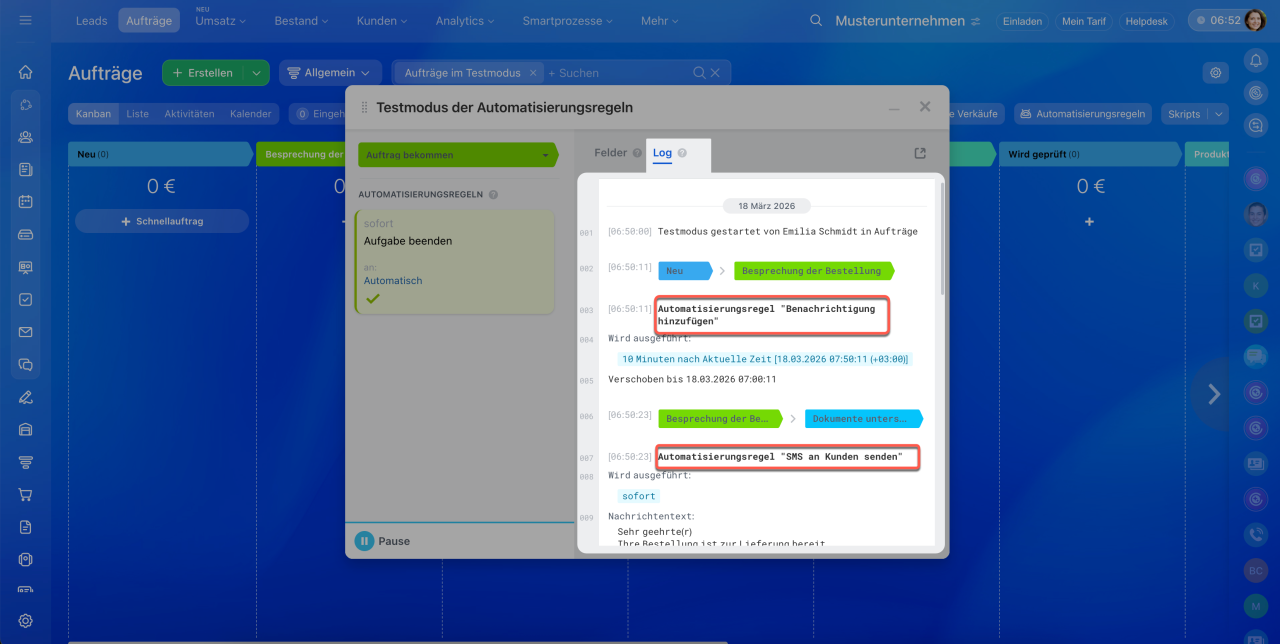
Task: Go to the home icon in left sidebar
Action: (26, 72)
